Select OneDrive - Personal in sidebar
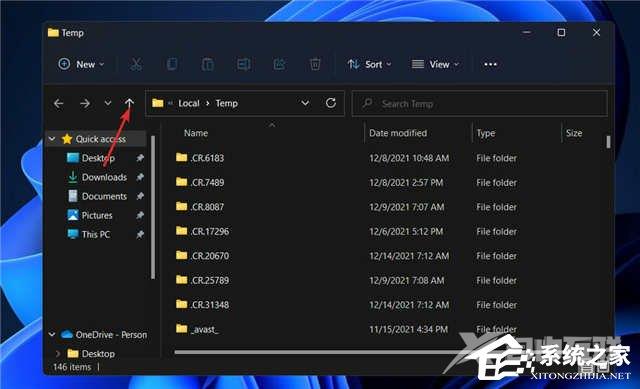640x389 pixels. 111,335
